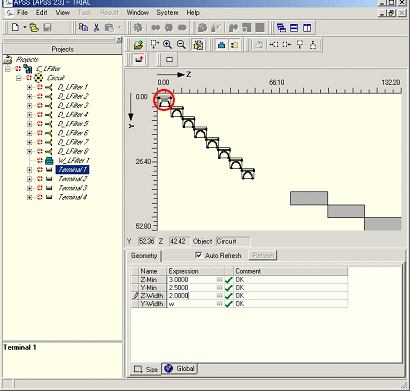Click the Tile windows vertically icon
The image size is (410, 391).
(x=307, y=28)
